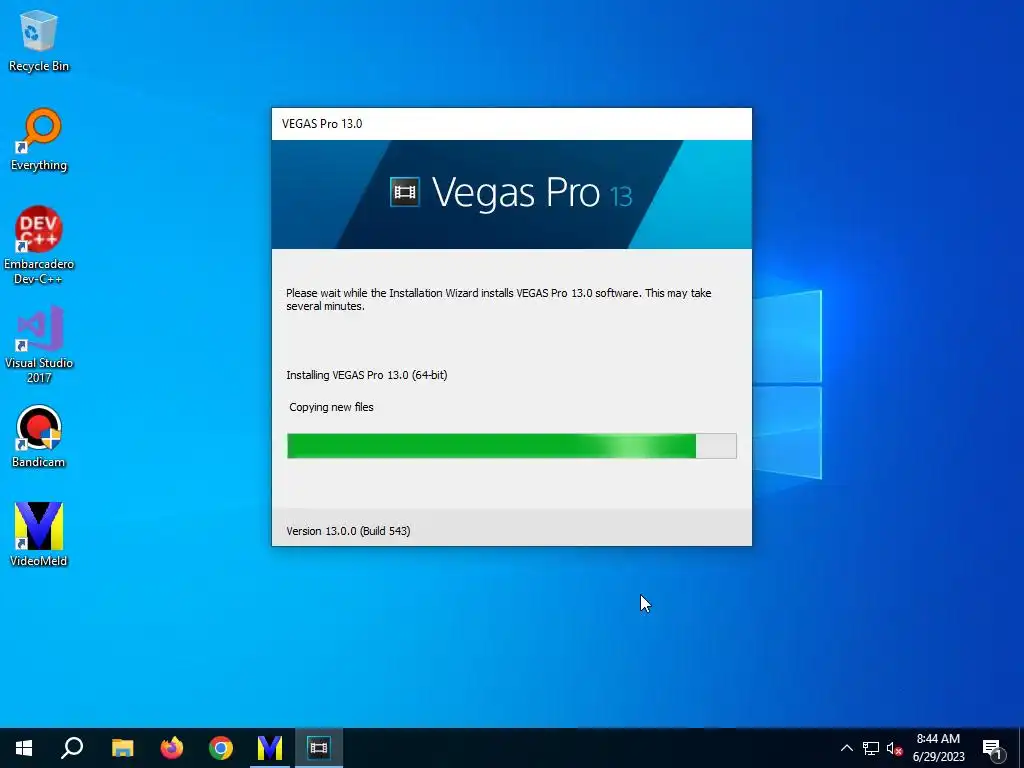1024x768 pixels.
Task: Click the "Copying new files" status text
Action: 331,407
